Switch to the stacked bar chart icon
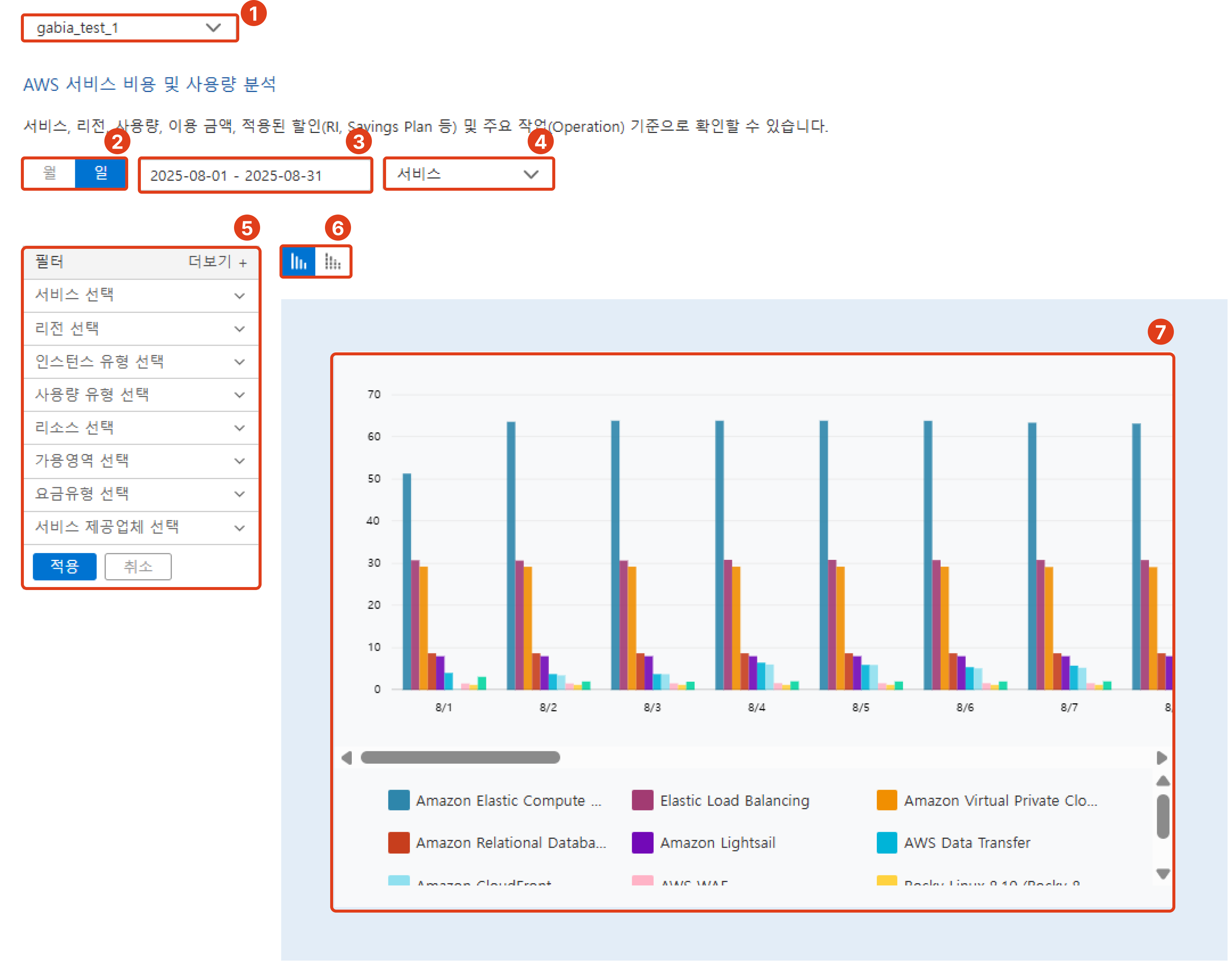This screenshot has height=964, width=1232. [332, 262]
